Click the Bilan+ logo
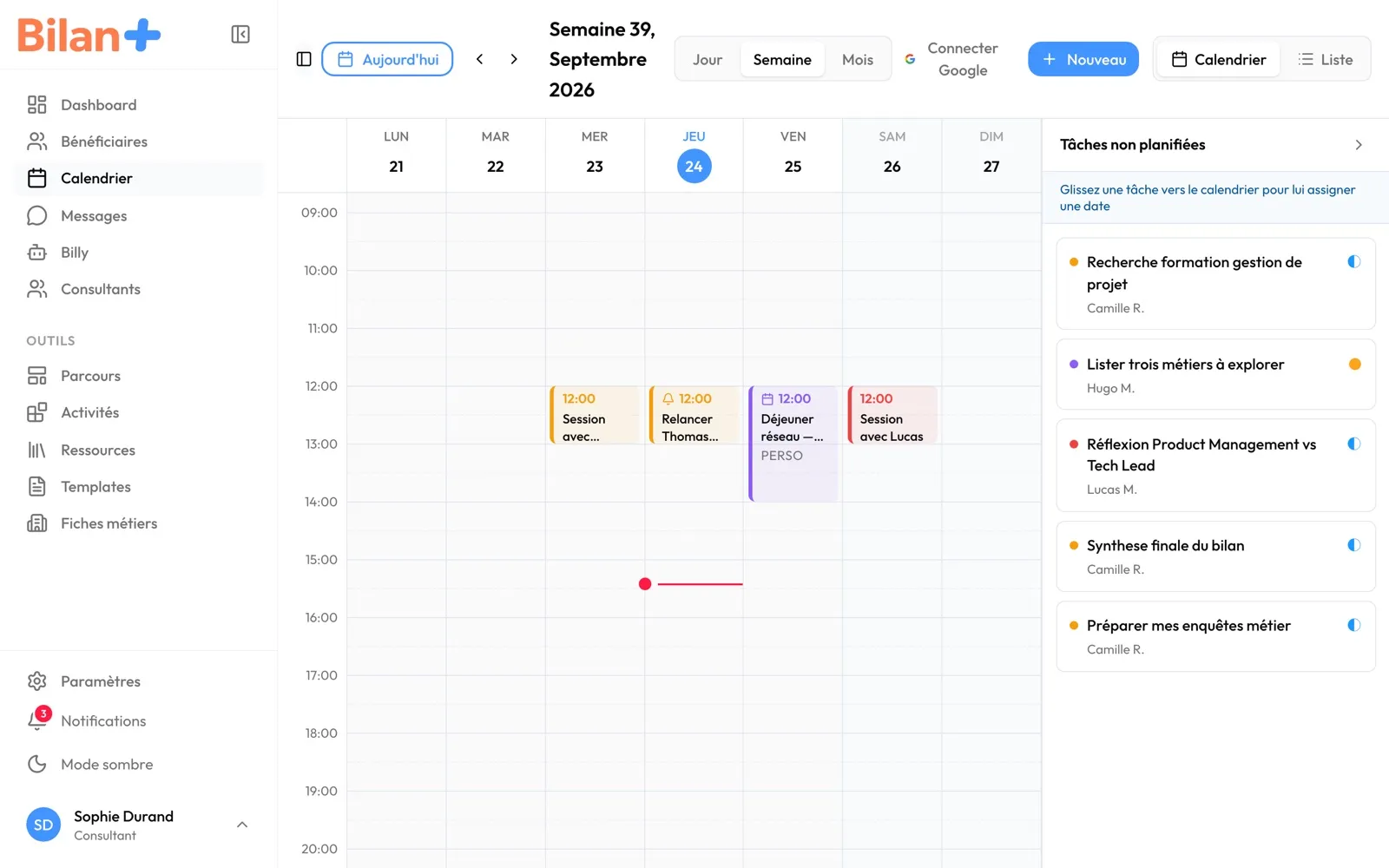 click(x=89, y=35)
